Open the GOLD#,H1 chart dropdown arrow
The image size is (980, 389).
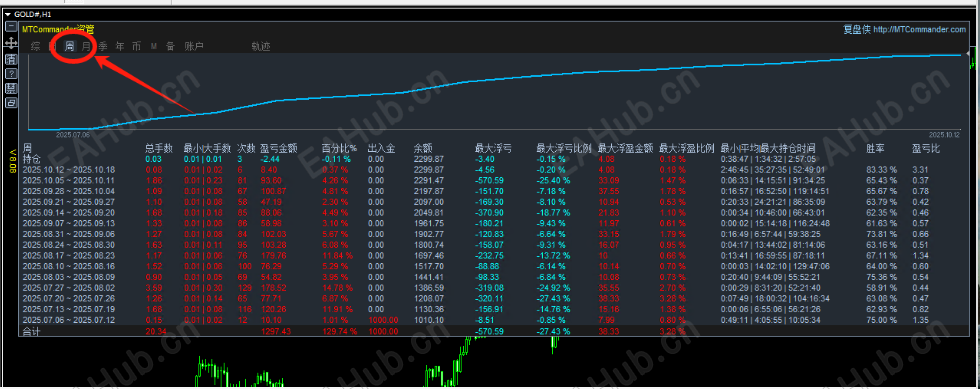(x=8, y=14)
